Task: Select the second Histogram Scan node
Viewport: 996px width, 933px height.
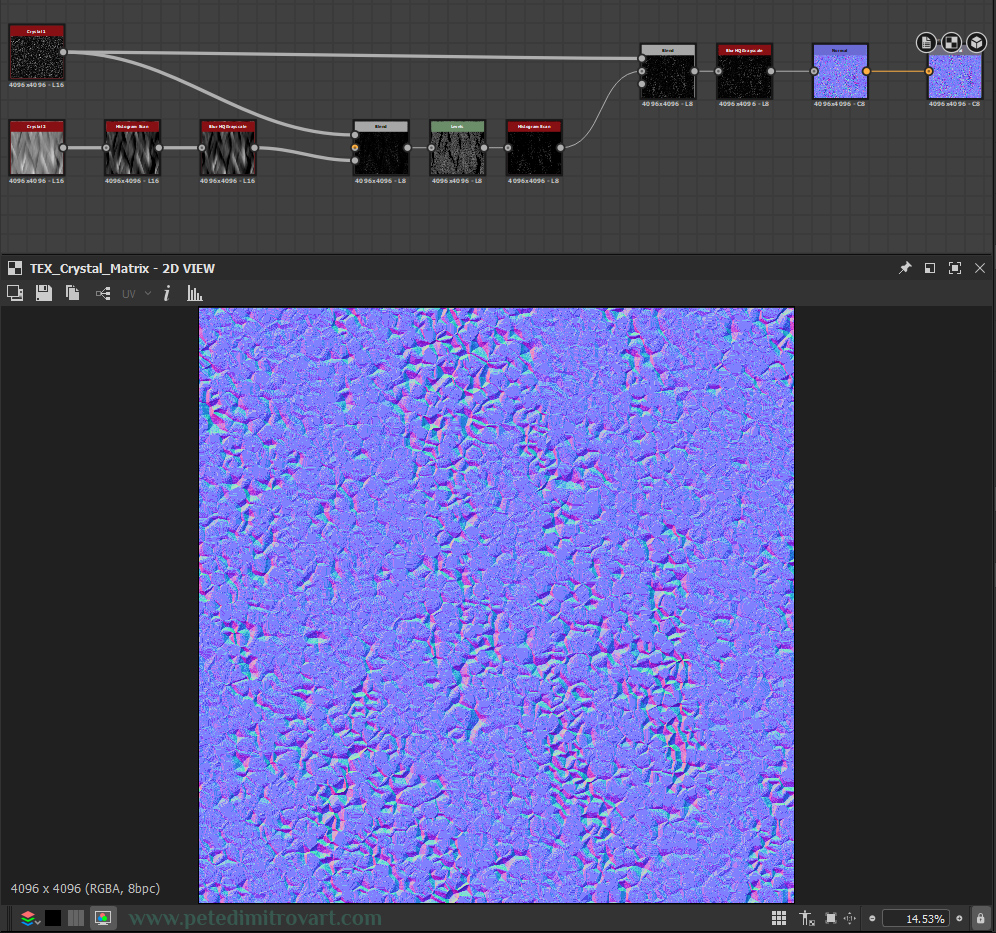Action: pyautogui.click(x=534, y=148)
